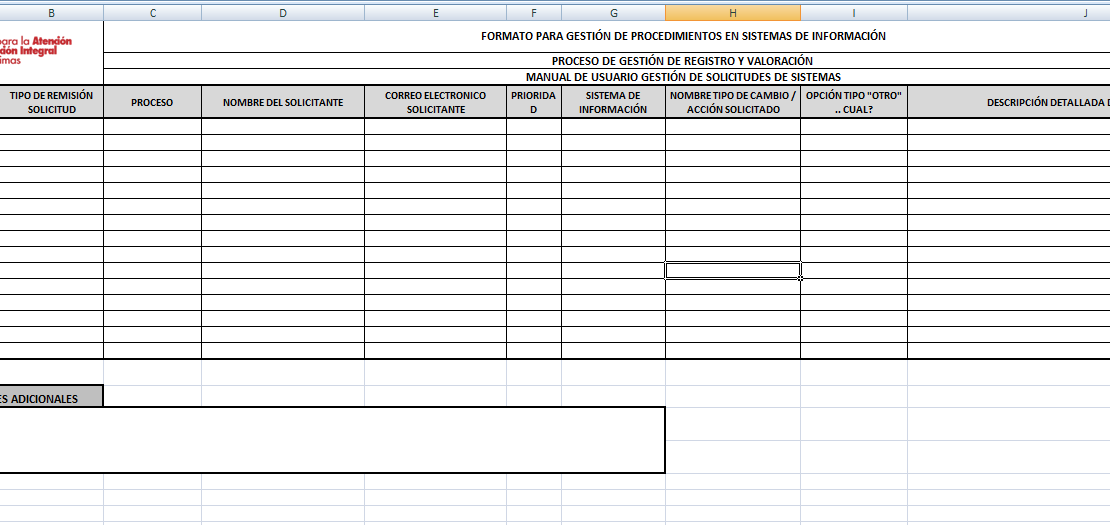1110x525 pixels.
Task: Click the DESCRIPCIÓN DETALLADA header cell
Action: [1008, 102]
